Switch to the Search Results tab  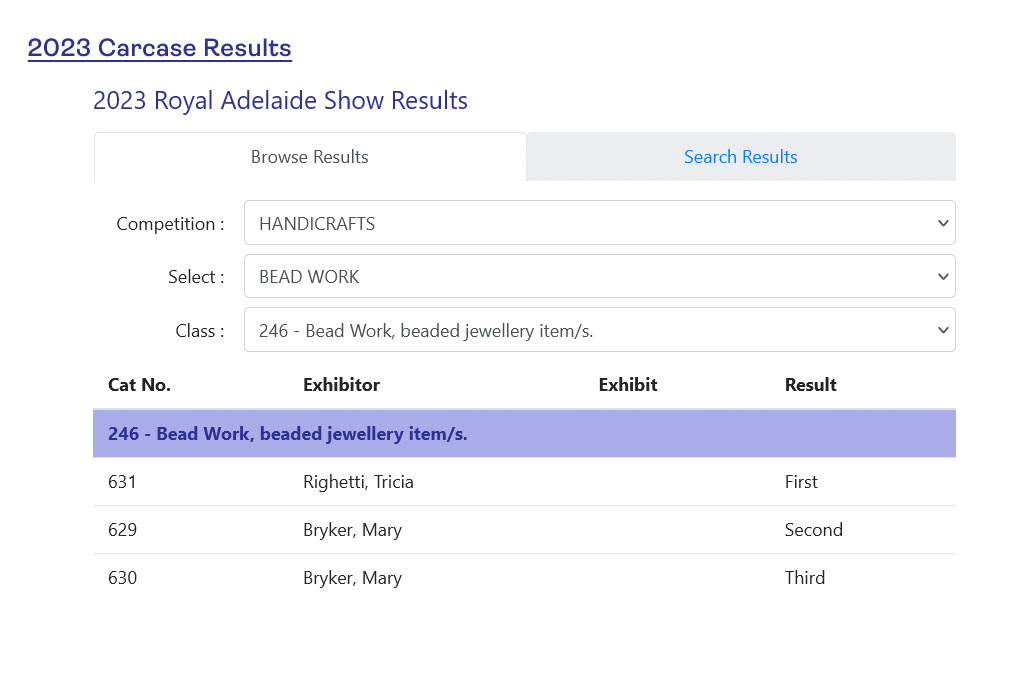[x=740, y=157]
